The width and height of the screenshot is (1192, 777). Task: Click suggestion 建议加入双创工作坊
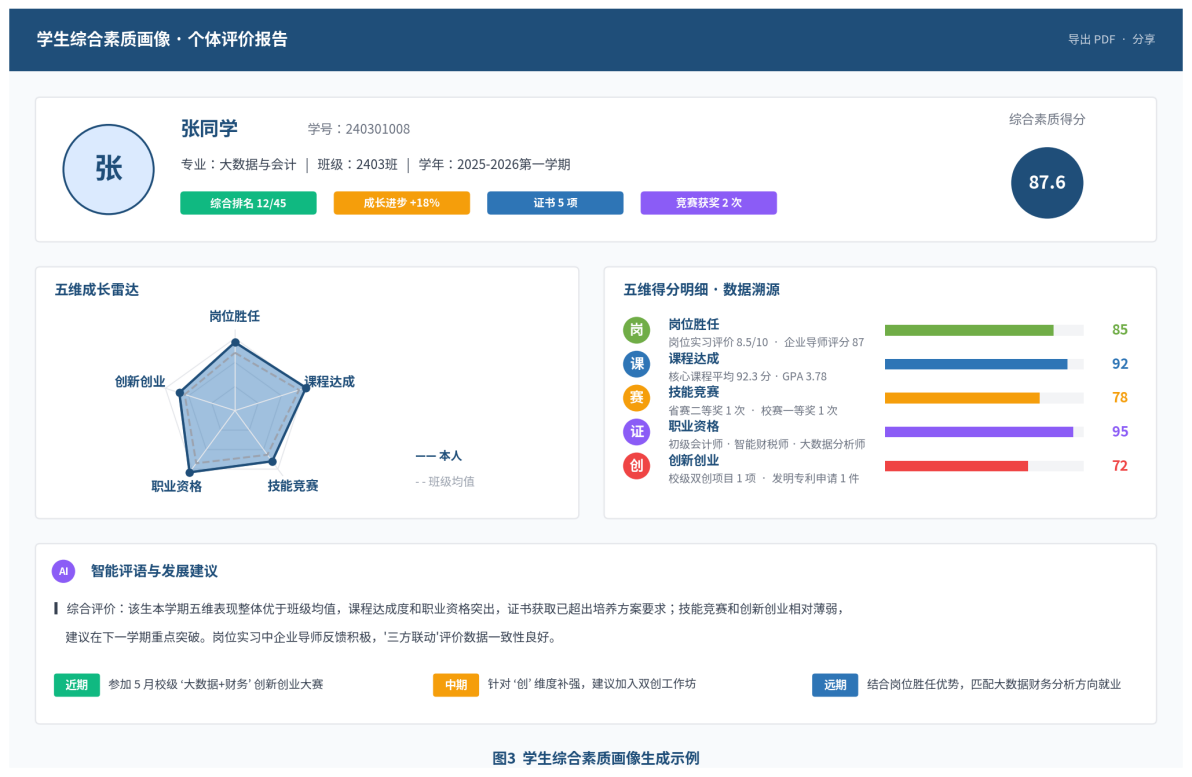(x=644, y=684)
